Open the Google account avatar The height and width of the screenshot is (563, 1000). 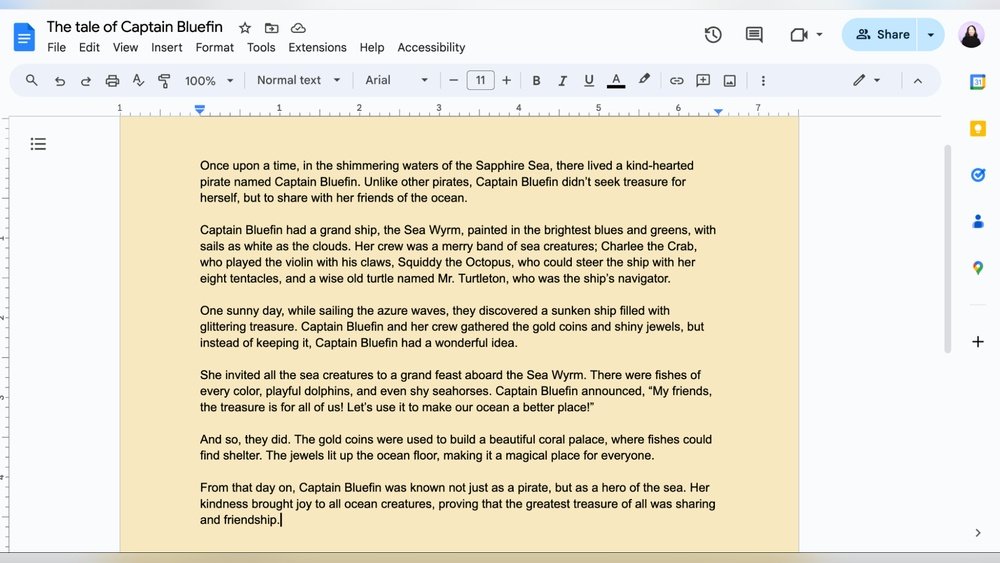(x=971, y=34)
